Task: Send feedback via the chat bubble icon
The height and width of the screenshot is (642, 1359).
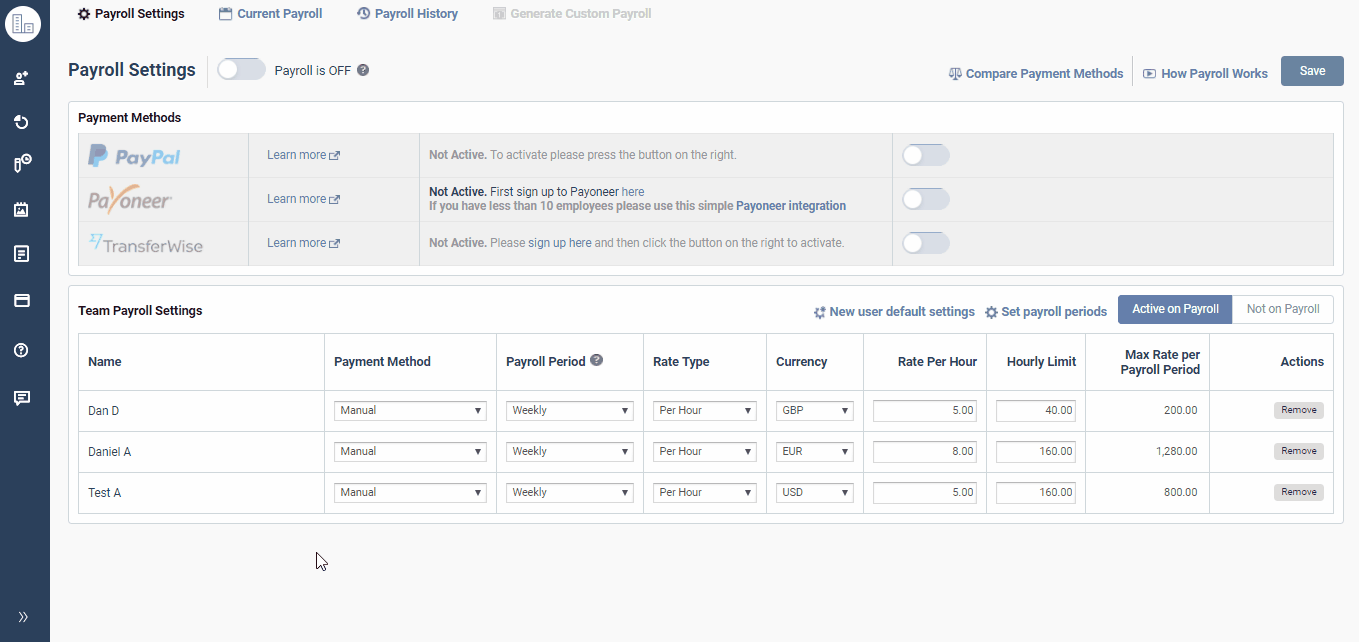Action: click(x=23, y=397)
